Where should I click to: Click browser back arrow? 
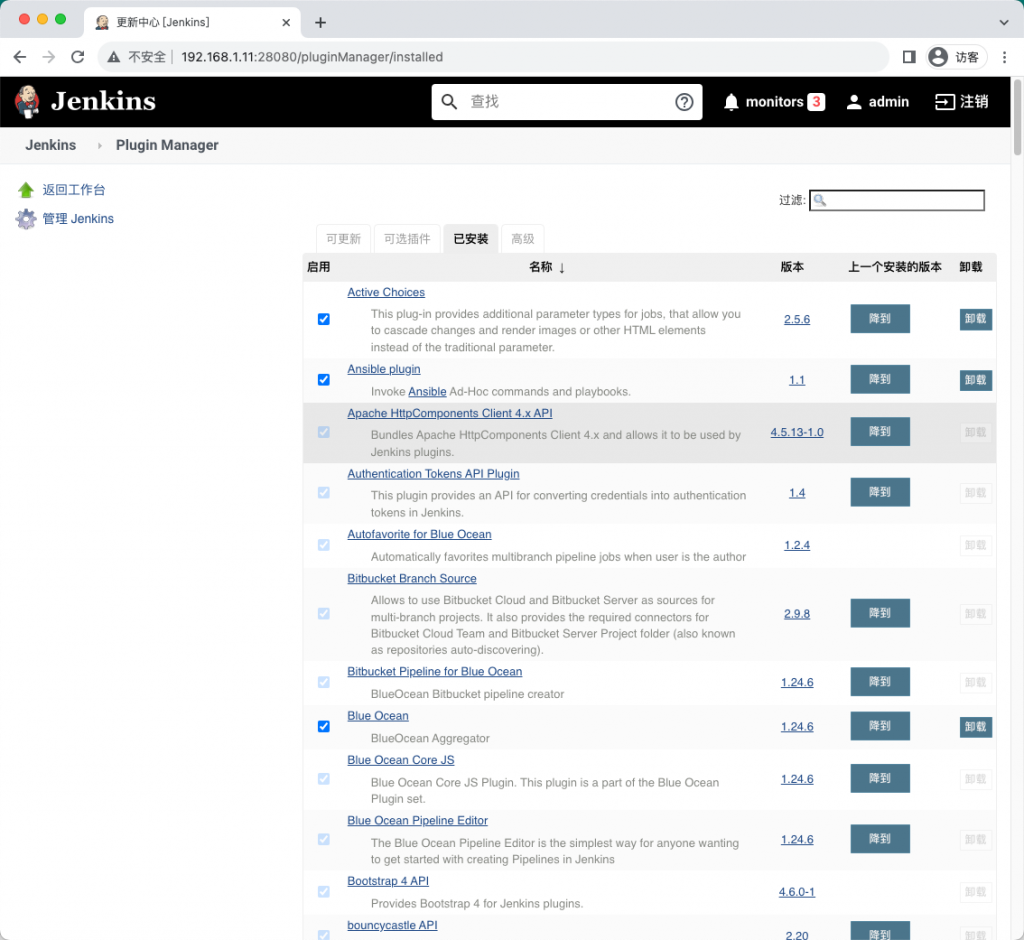coord(20,57)
